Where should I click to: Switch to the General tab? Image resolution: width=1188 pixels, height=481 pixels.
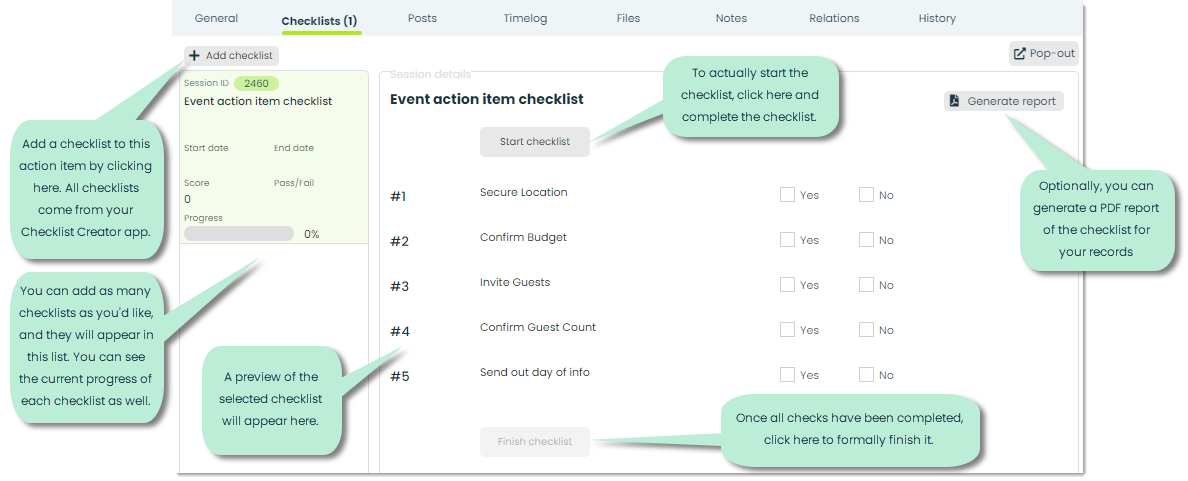(x=216, y=18)
